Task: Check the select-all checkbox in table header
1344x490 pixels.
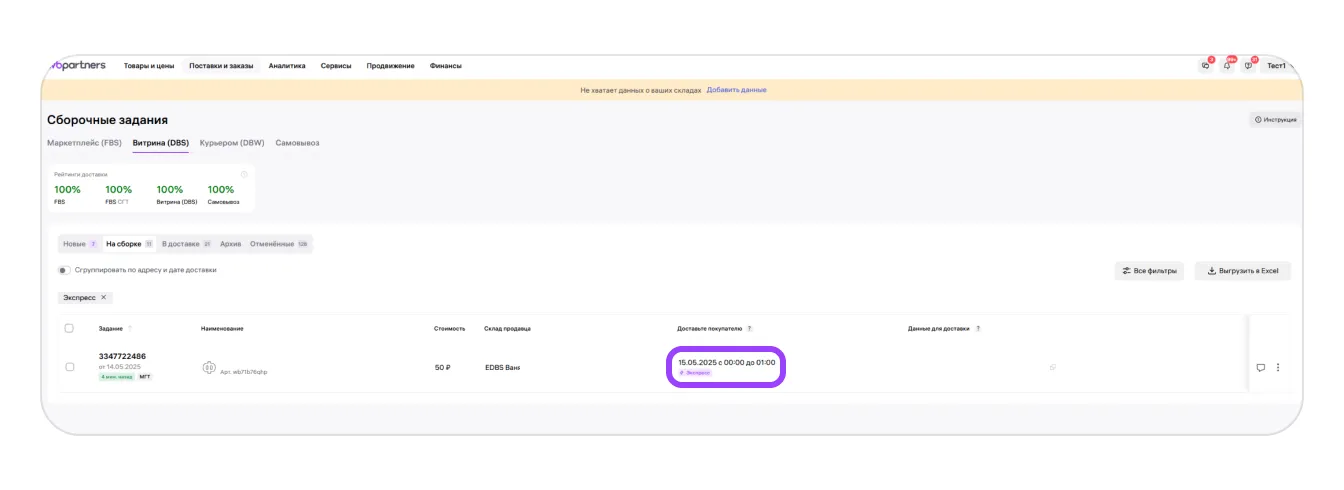Action: point(69,328)
